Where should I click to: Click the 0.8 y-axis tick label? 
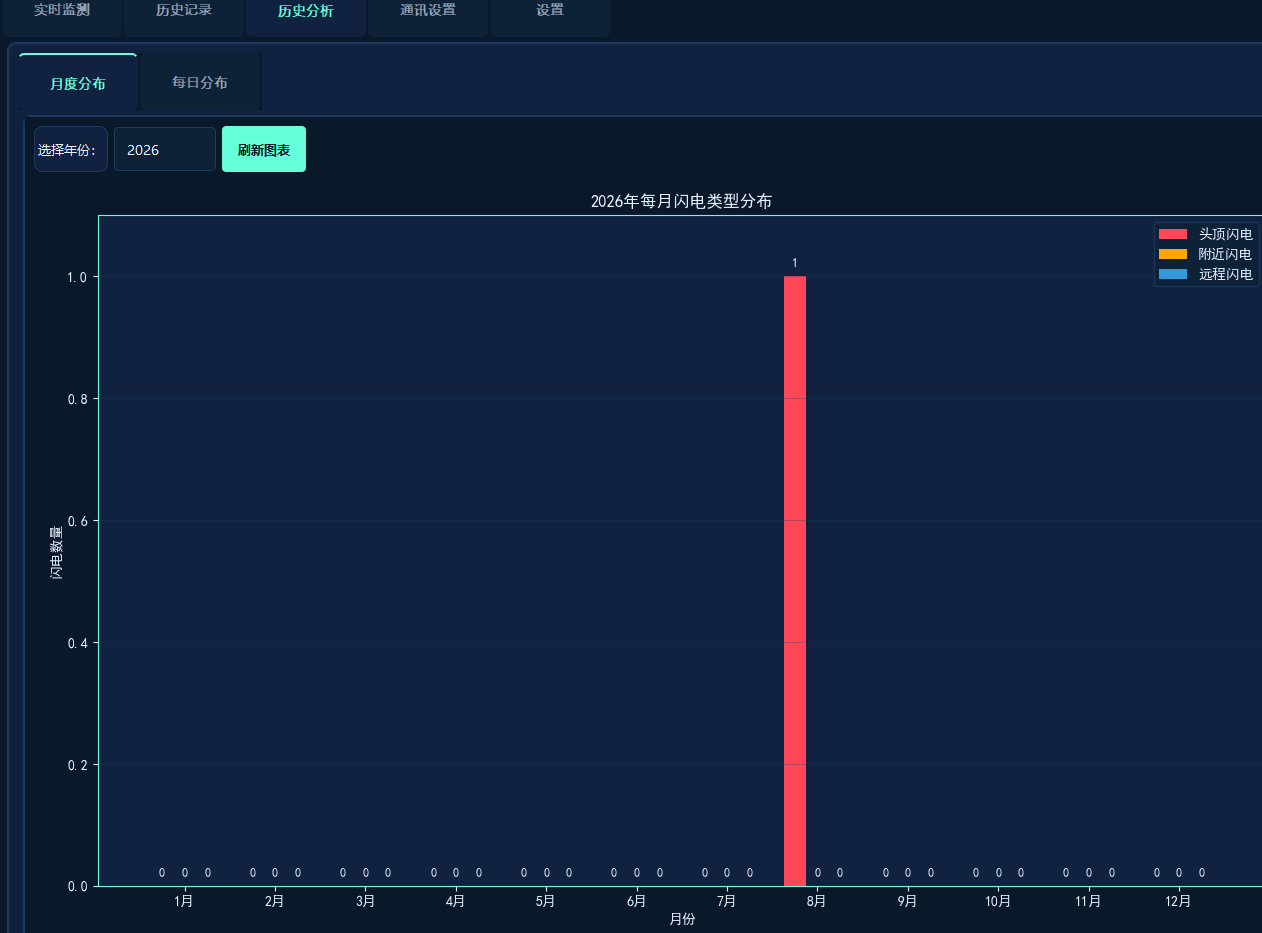pos(77,399)
